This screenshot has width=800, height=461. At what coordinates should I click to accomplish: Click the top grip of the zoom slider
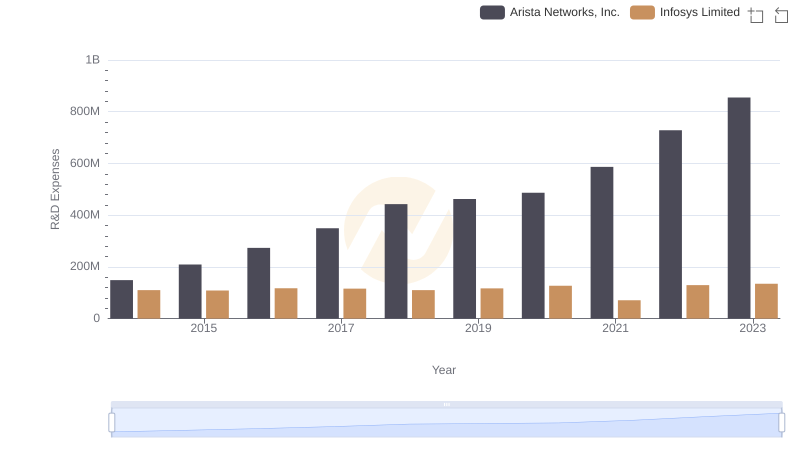(446, 404)
